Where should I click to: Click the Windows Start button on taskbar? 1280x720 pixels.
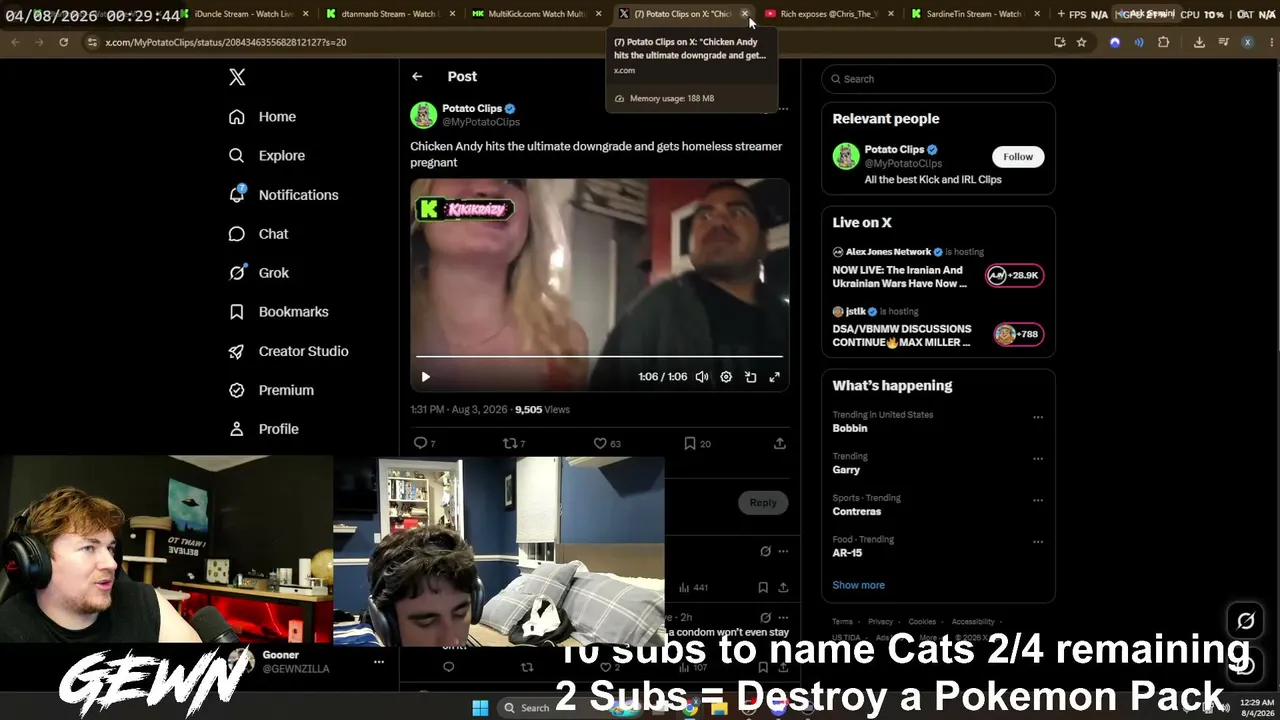(x=480, y=708)
